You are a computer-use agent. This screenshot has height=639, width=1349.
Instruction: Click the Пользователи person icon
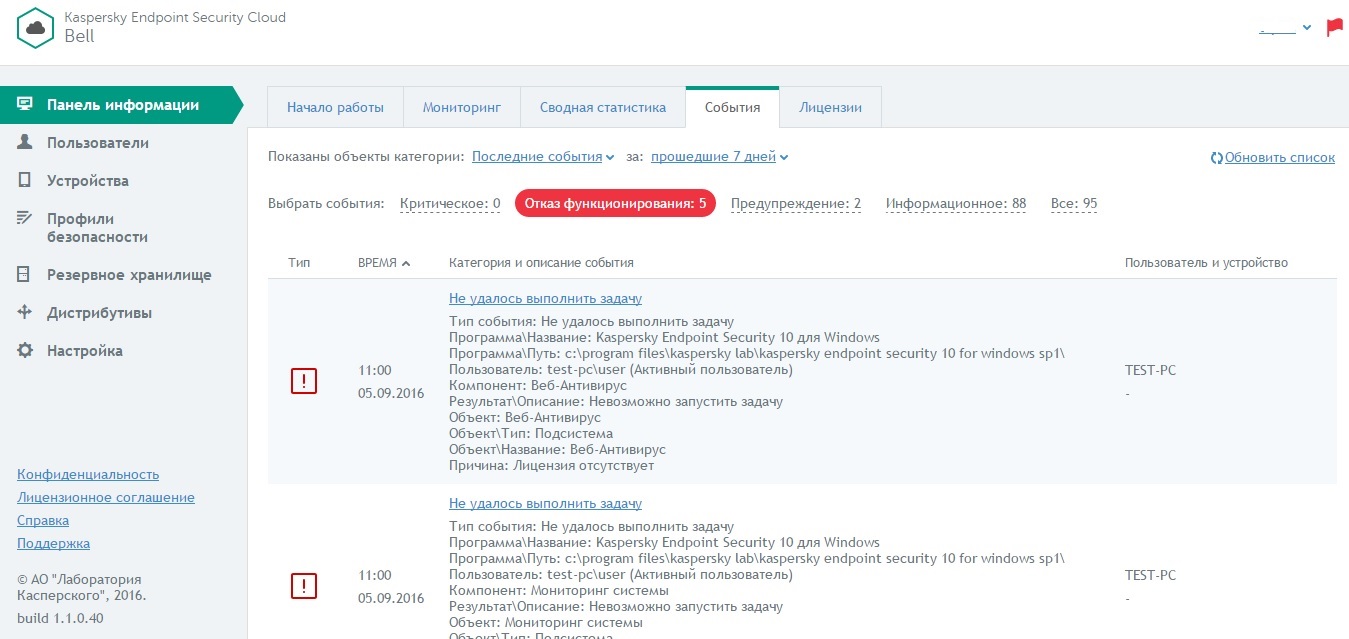(25, 143)
